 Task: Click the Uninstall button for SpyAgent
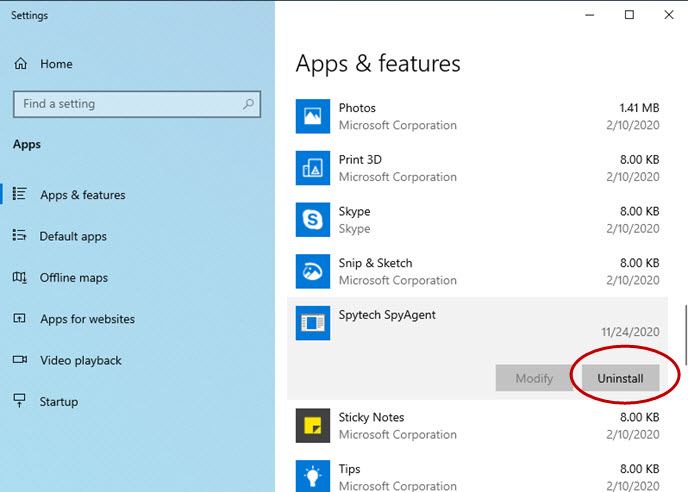[620, 378]
